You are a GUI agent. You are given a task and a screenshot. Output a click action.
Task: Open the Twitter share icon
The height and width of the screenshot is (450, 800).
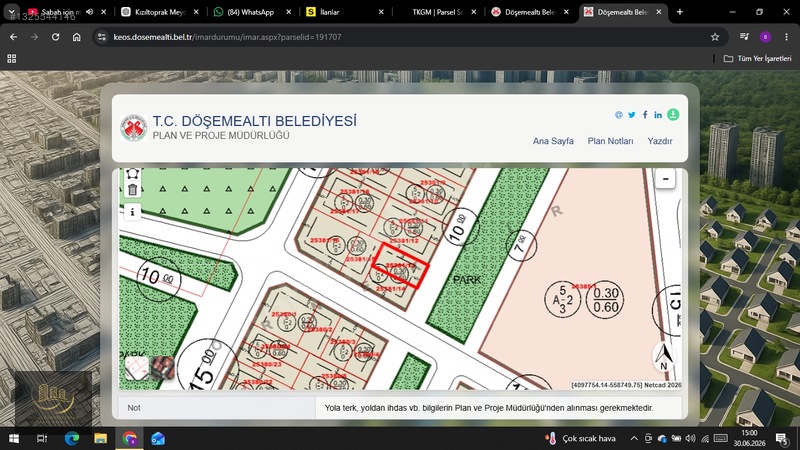(632, 115)
